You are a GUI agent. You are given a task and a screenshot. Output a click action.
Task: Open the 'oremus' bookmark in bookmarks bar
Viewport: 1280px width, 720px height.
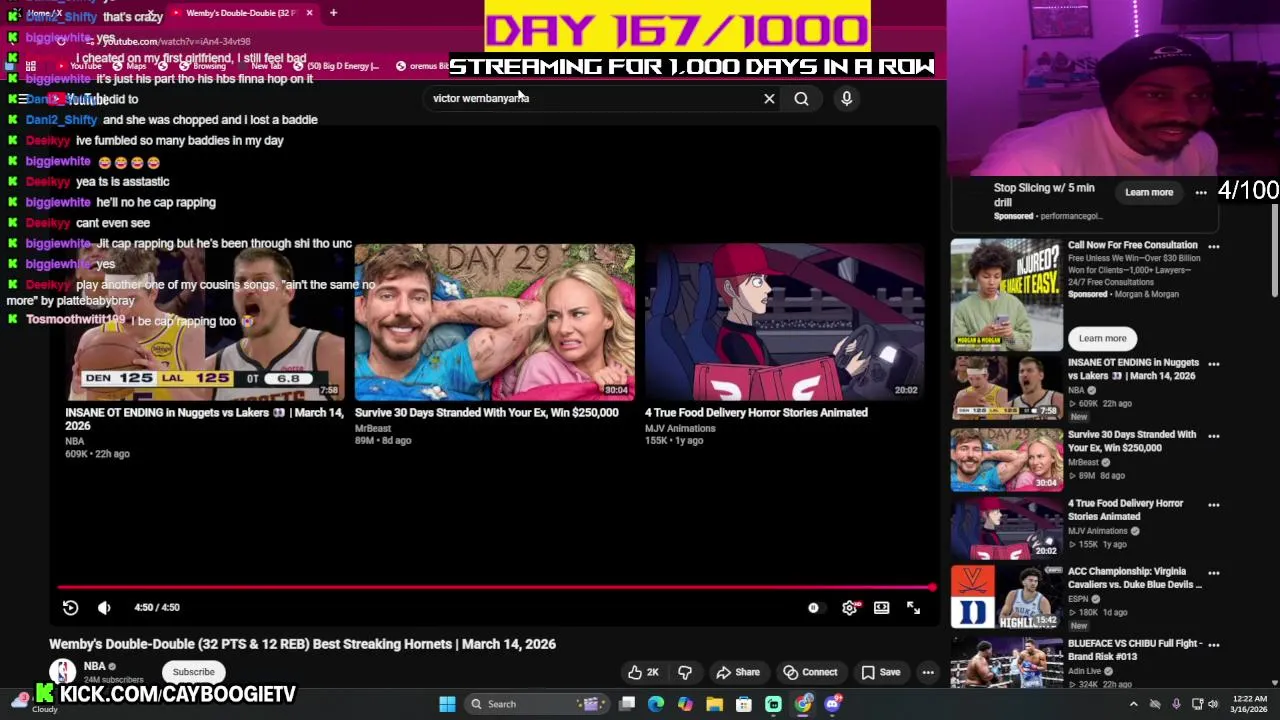pos(423,66)
